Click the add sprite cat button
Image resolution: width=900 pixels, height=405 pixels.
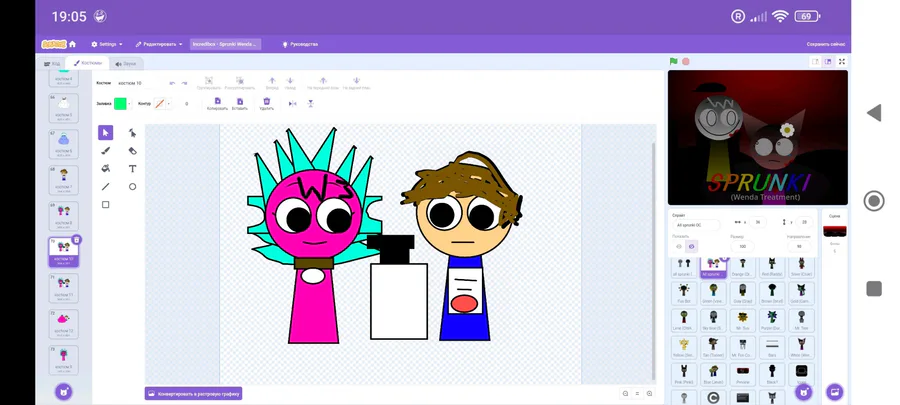pyautogui.click(x=804, y=392)
